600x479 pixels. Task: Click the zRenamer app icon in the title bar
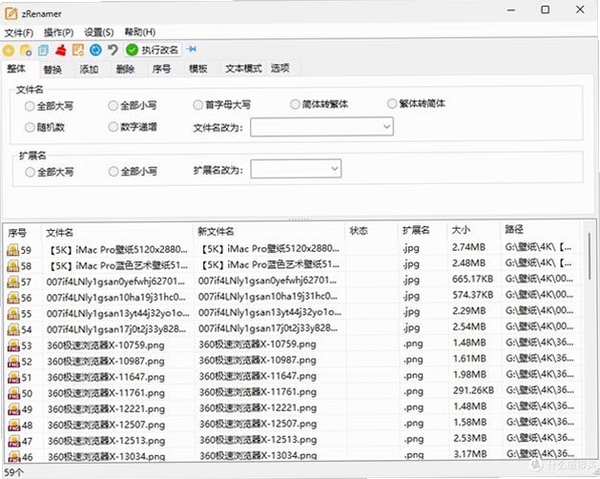(11, 14)
